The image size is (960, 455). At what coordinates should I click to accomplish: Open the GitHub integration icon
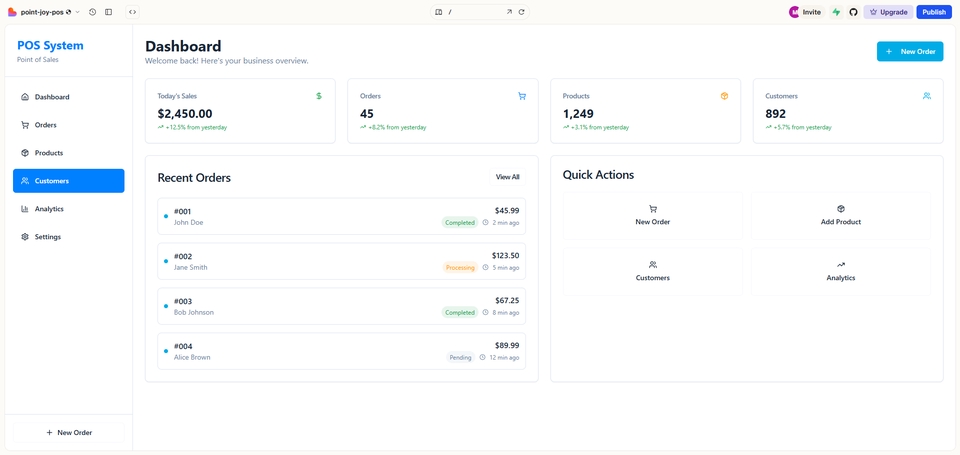[853, 12]
